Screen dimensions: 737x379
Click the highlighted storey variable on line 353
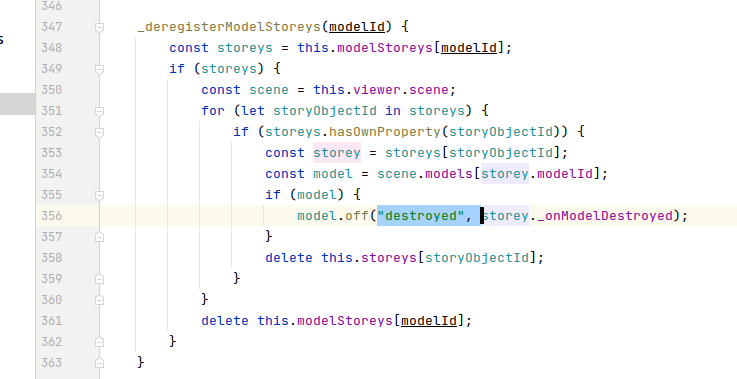pos(337,153)
